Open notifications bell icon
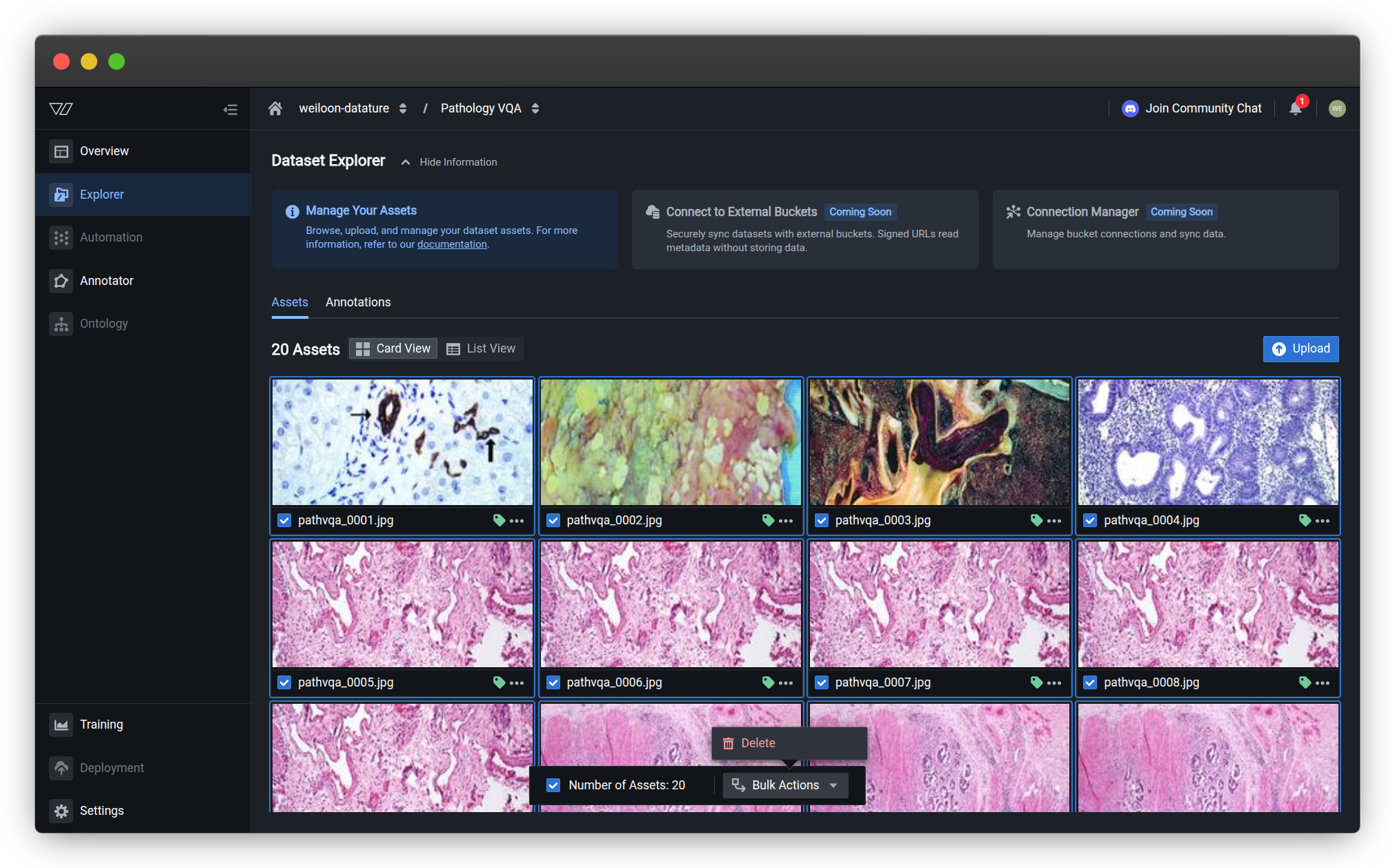 click(1295, 108)
